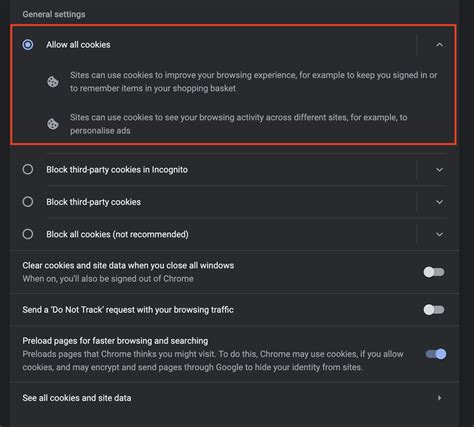Click the Allow all cookies label
The height and width of the screenshot is (427, 474).
(78, 45)
